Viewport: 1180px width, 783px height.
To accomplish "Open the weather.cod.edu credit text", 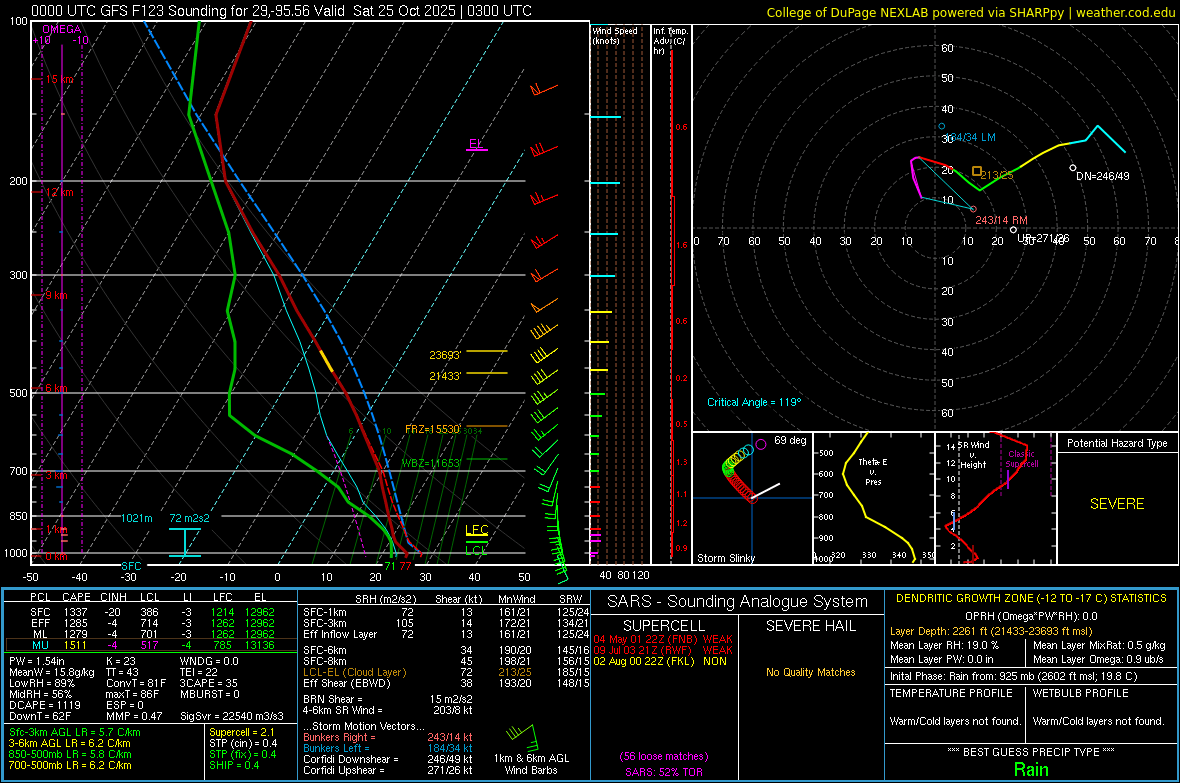I will (1126, 13).
